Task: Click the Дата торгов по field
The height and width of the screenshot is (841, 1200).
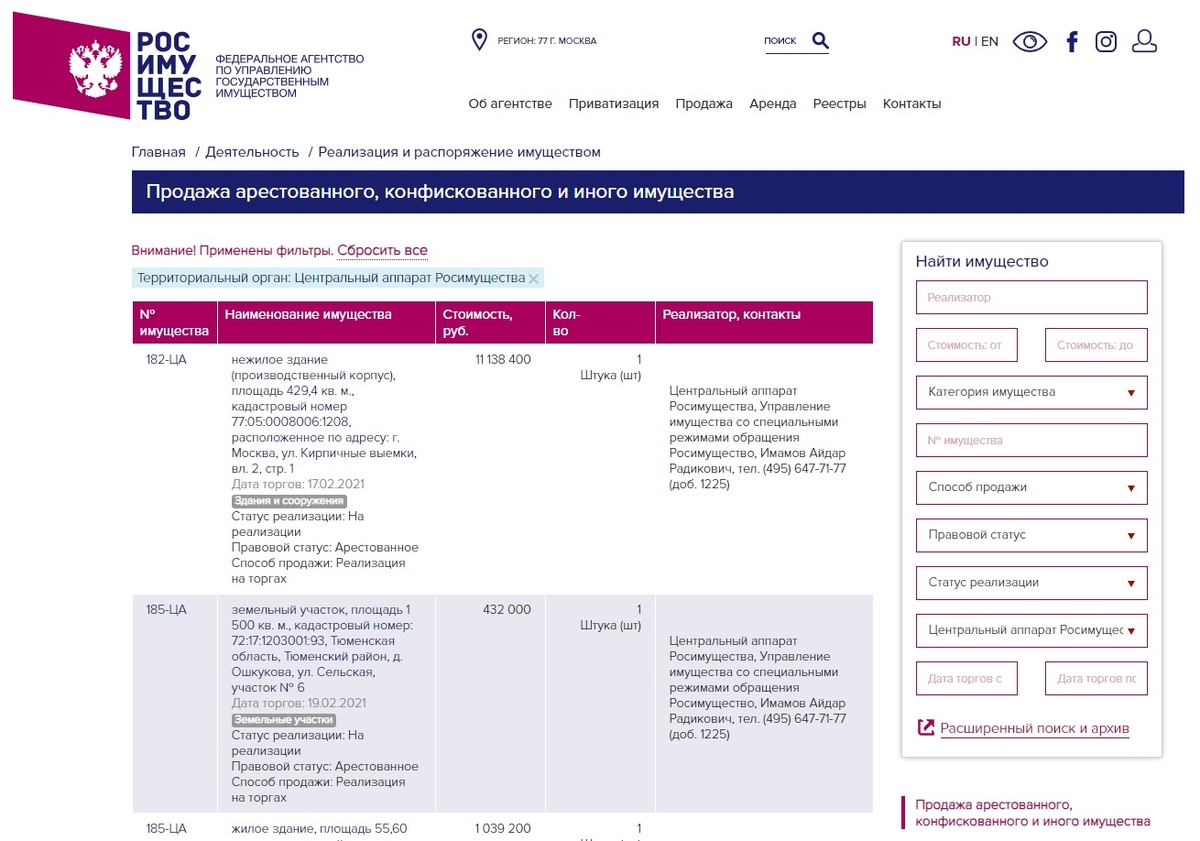Action: (1096, 678)
